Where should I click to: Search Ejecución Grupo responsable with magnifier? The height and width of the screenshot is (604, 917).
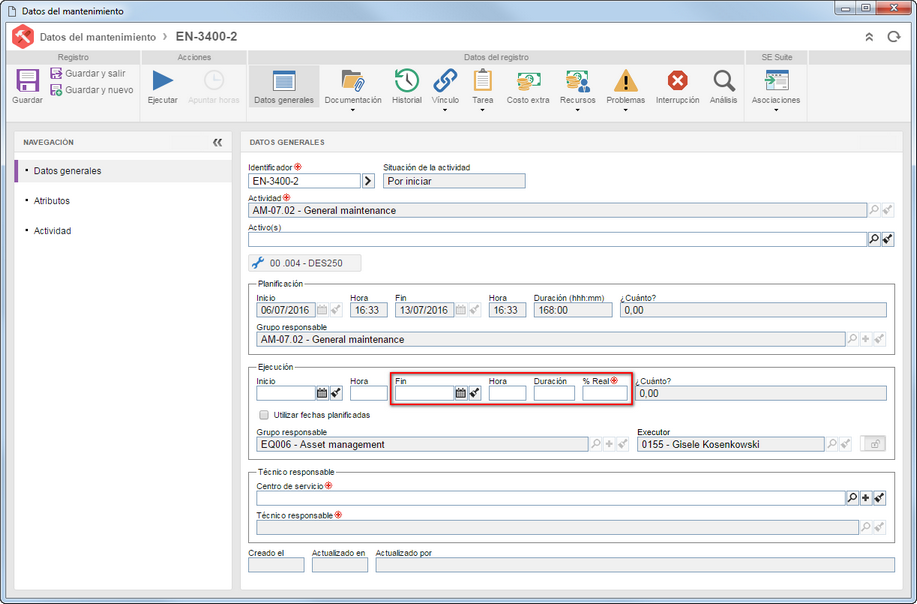[x=595, y=444]
